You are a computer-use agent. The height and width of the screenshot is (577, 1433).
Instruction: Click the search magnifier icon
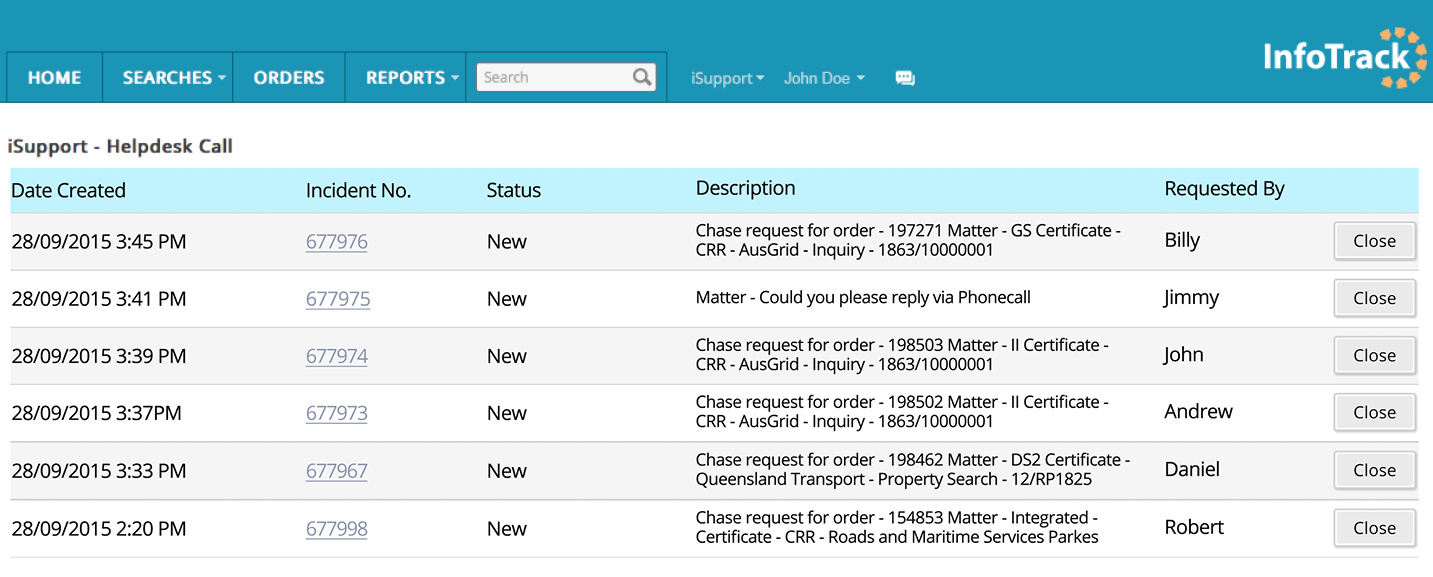642,77
